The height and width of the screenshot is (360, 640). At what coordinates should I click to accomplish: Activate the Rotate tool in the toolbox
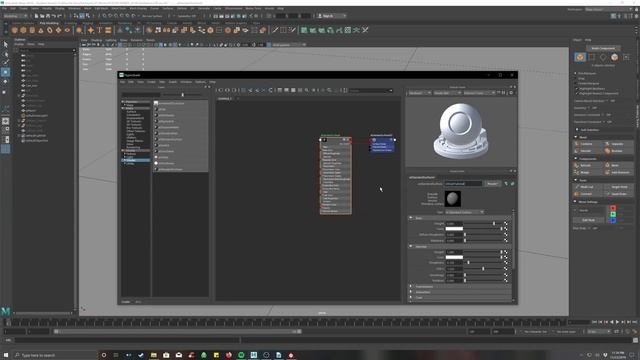coord(6,82)
